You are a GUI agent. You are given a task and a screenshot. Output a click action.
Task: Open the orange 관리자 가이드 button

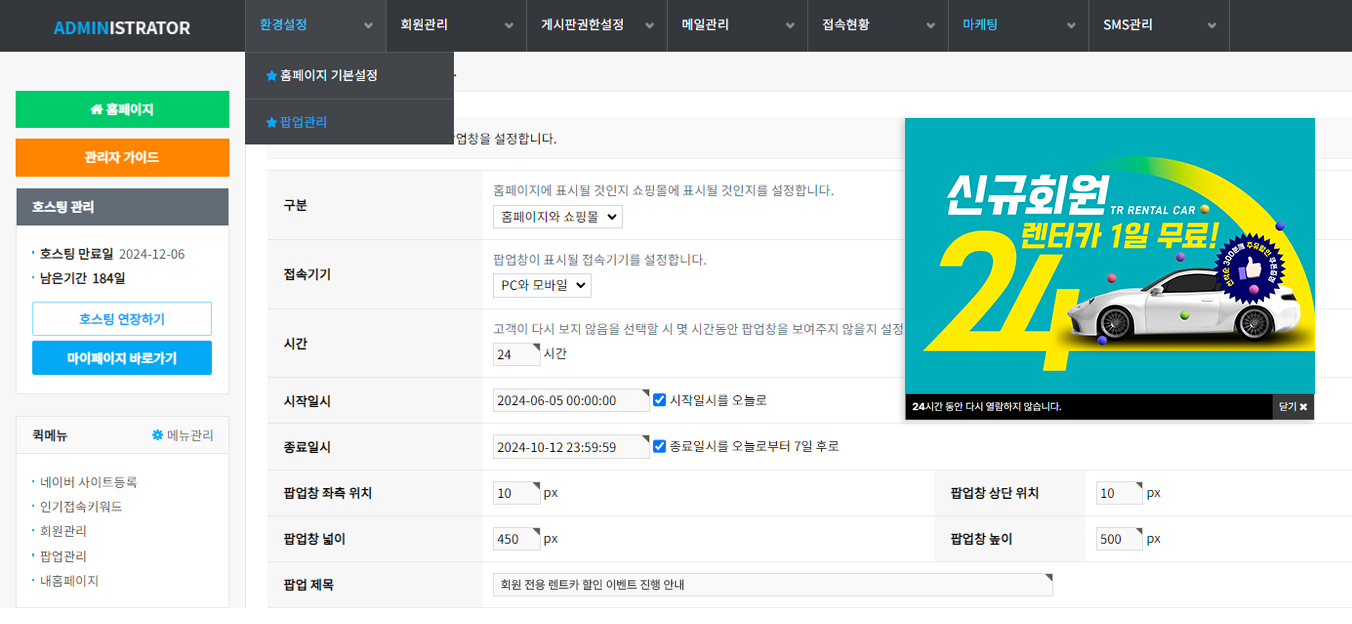coord(122,157)
